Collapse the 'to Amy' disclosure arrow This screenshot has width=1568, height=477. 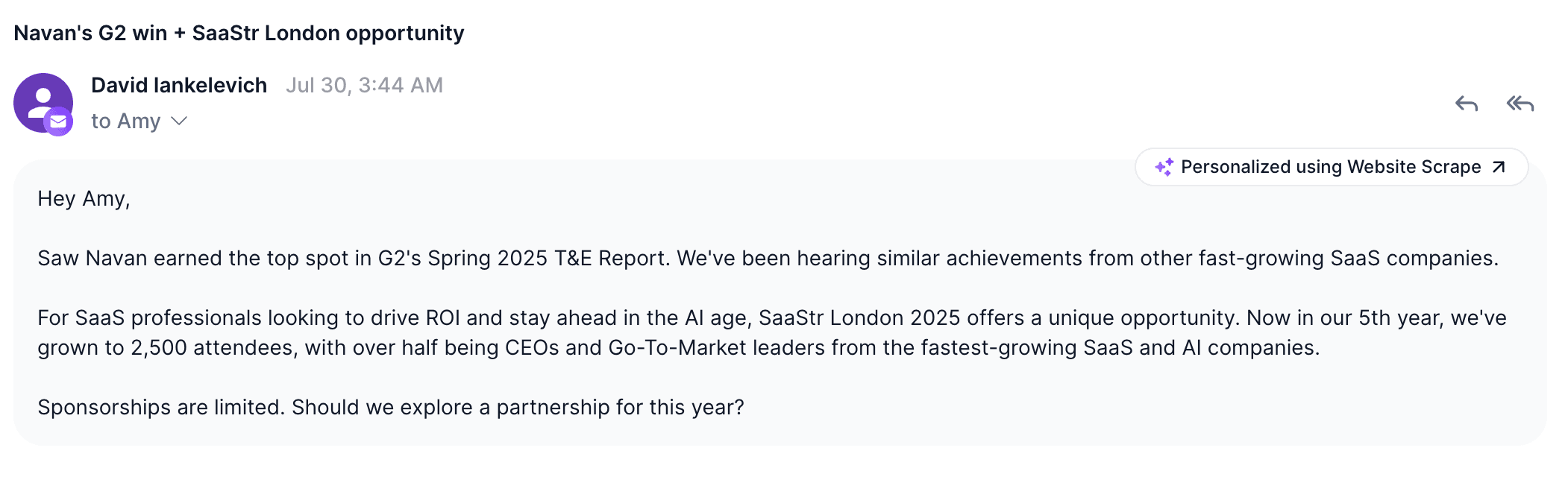coord(178,121)
